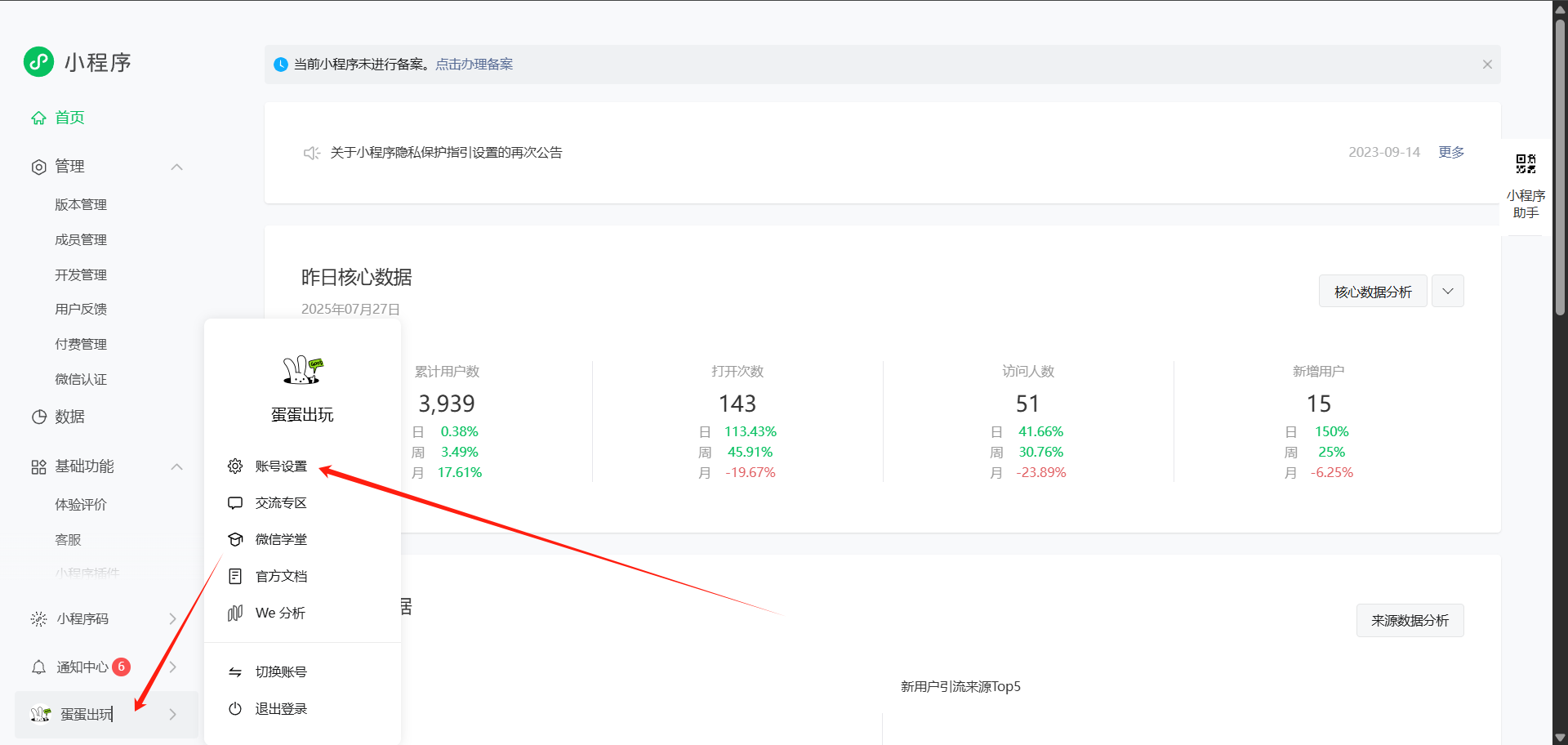This screenshot has width=1568, height=745.
Task: Click the 切换账号 swap icon
Action: click(235, 671)
